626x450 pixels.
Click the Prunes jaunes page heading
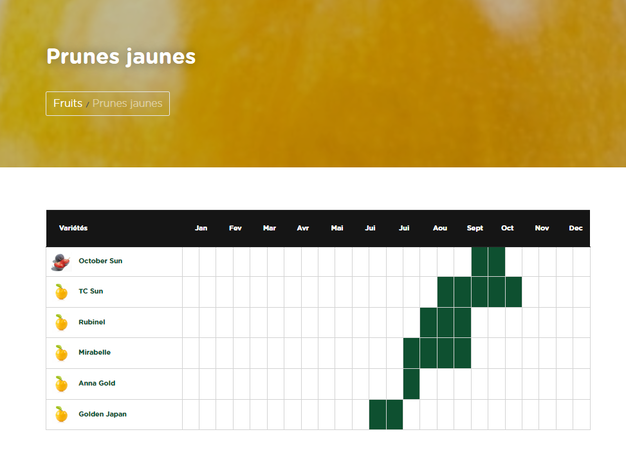pos(121,57)
